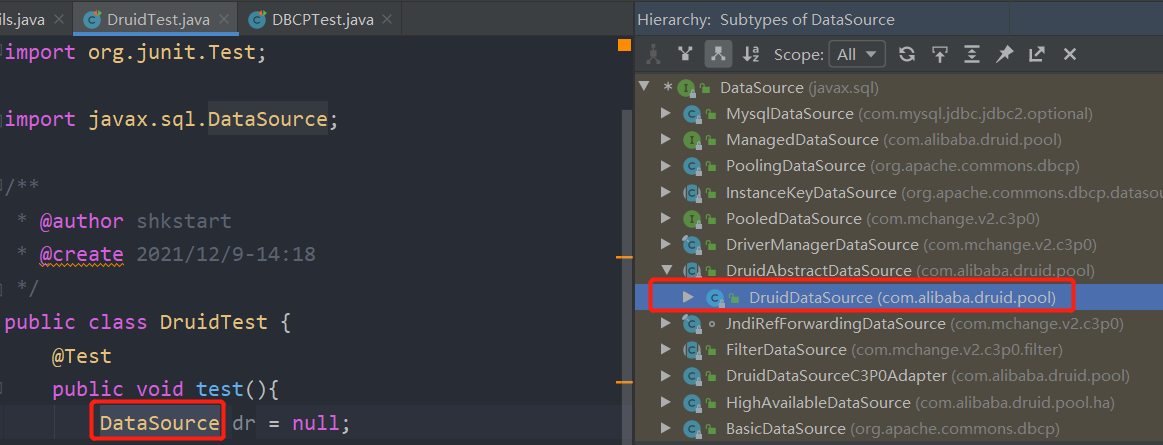Expand the ManagedDataSource node
Image resolution: width=1163 pixels, height=445 pixels.
coord(665,140)
